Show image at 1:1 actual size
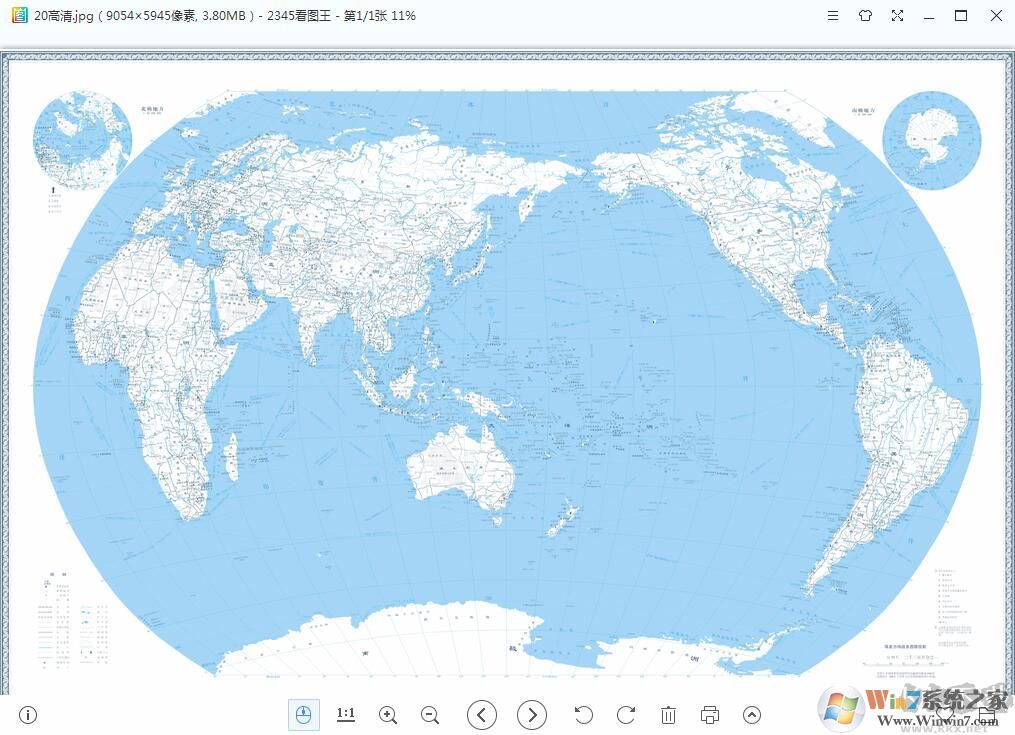 pyautogui.click(x=346, y=714)
